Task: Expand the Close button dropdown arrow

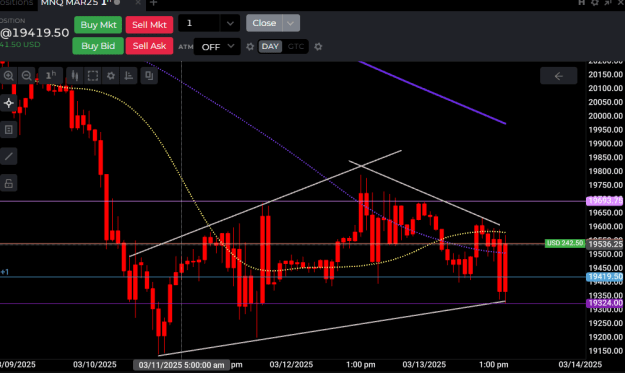Action: click(291, 23)
